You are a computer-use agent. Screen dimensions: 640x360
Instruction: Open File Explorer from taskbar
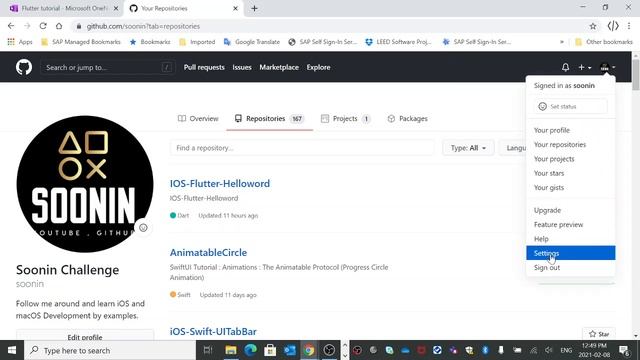(231, 350)
